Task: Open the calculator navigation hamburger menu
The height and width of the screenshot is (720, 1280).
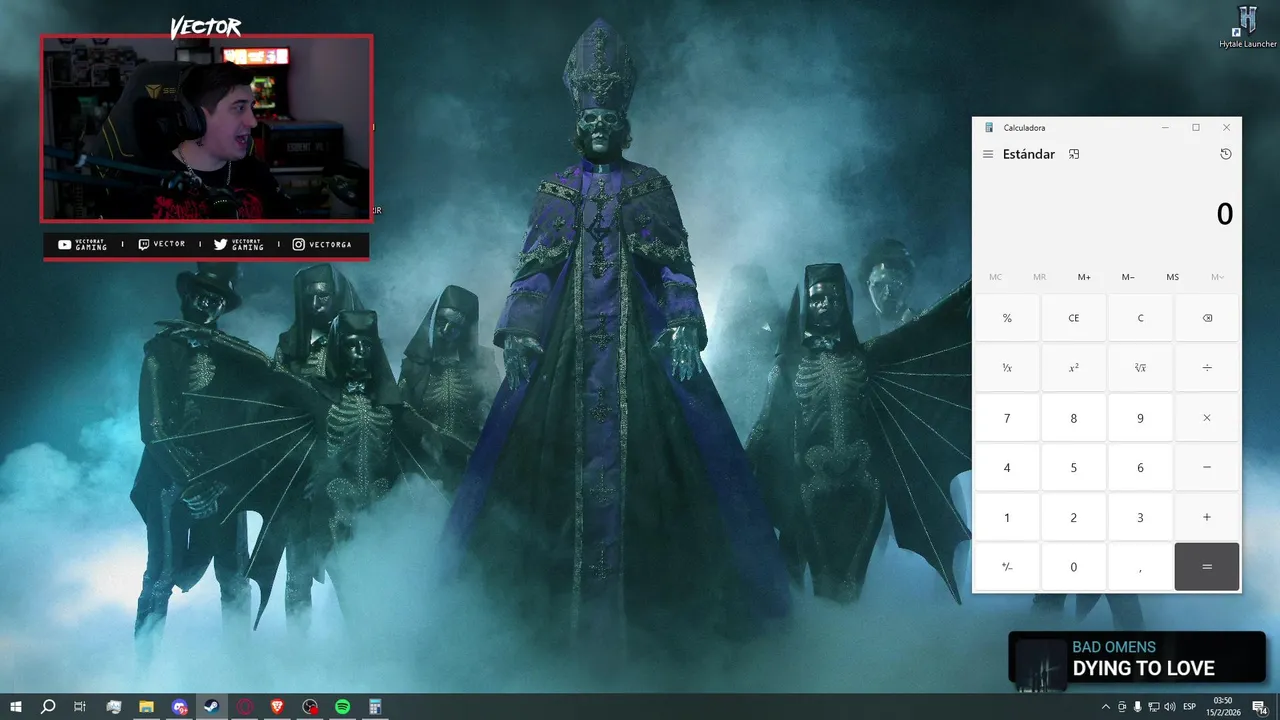Action: click(988, 154)
